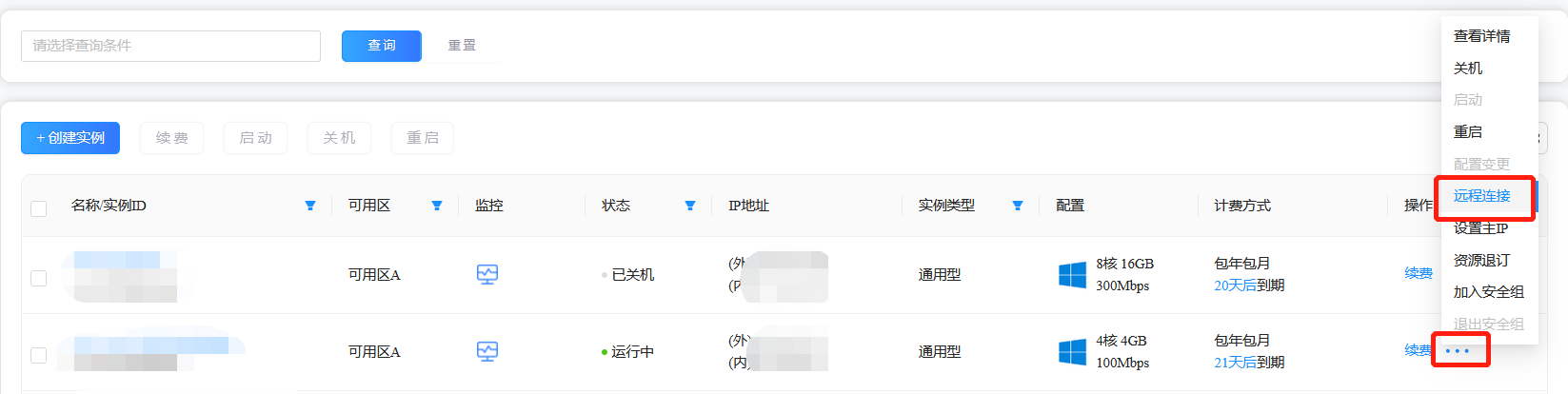This screenshot has height=394, width=1568.
Task: Check the box for the 运行中 instance row
Action: coord(39,355)
